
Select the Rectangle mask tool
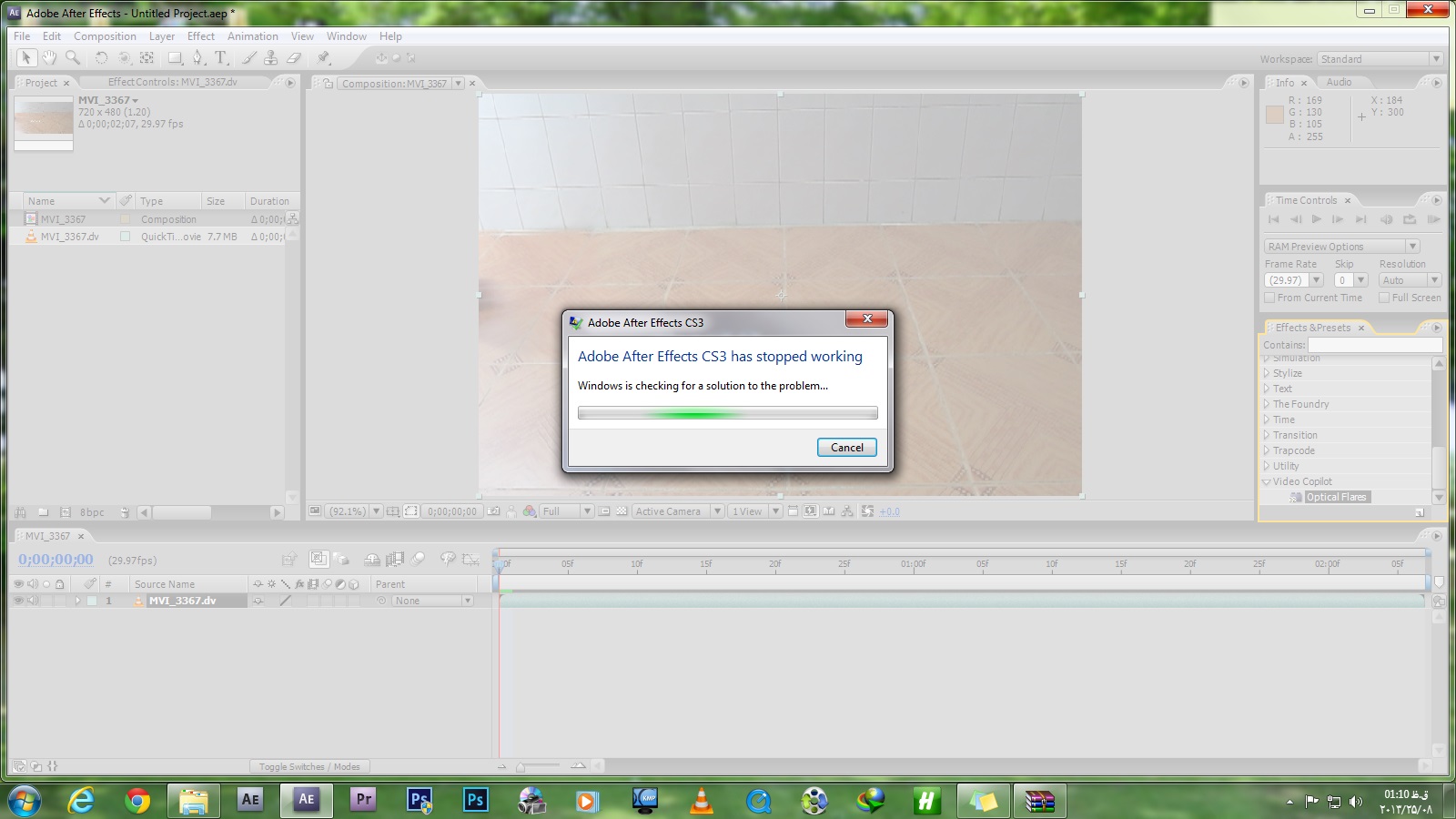tap(175, 57)
